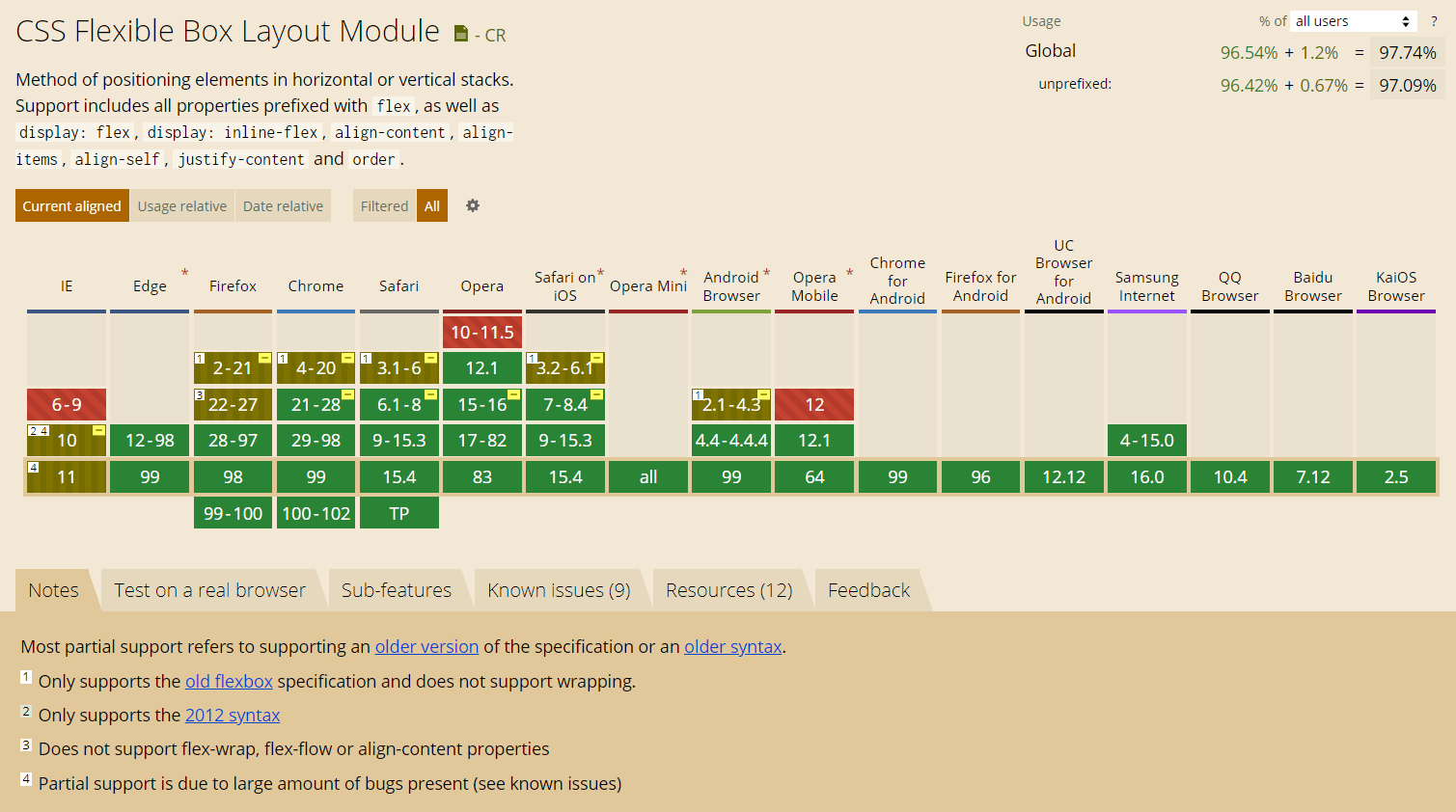The height and width of the screenshot is (812, 1456).
Task: Click the red Opera 10-11.5 cell
Action: (x=481, y=333)
